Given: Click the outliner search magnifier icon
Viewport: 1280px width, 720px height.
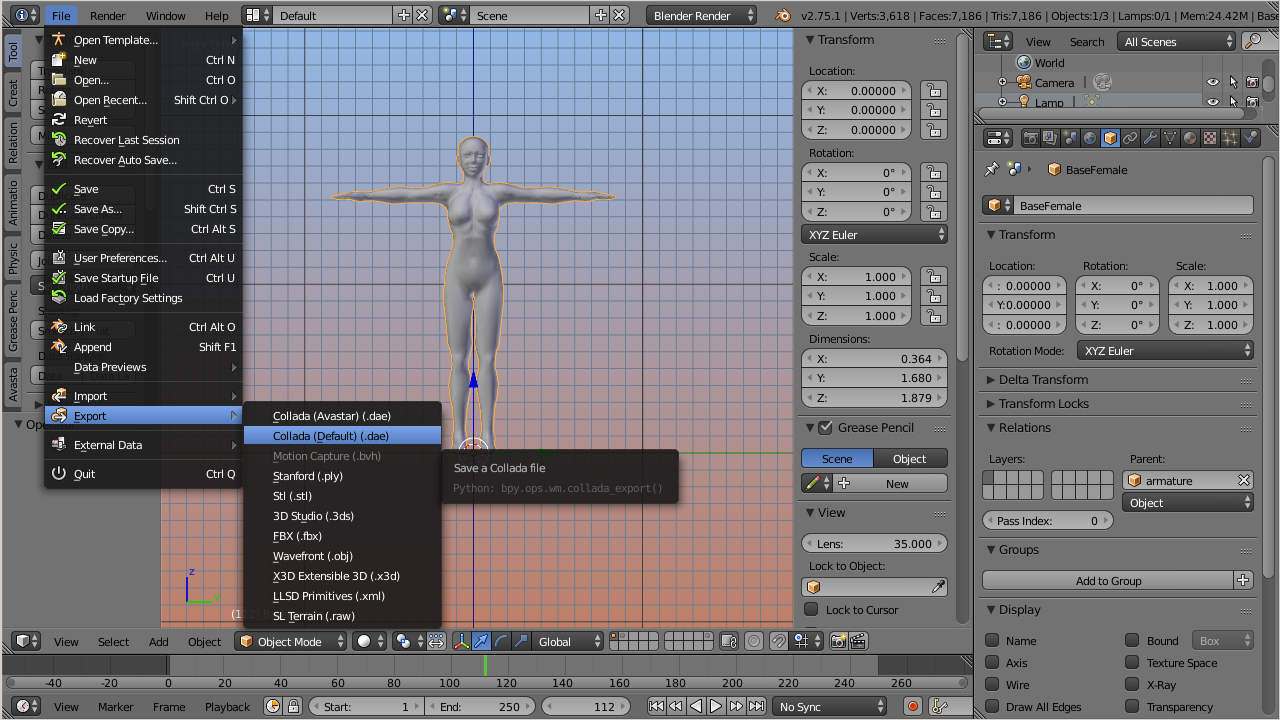Looking at the screenshot, I should pos(1252,41).
